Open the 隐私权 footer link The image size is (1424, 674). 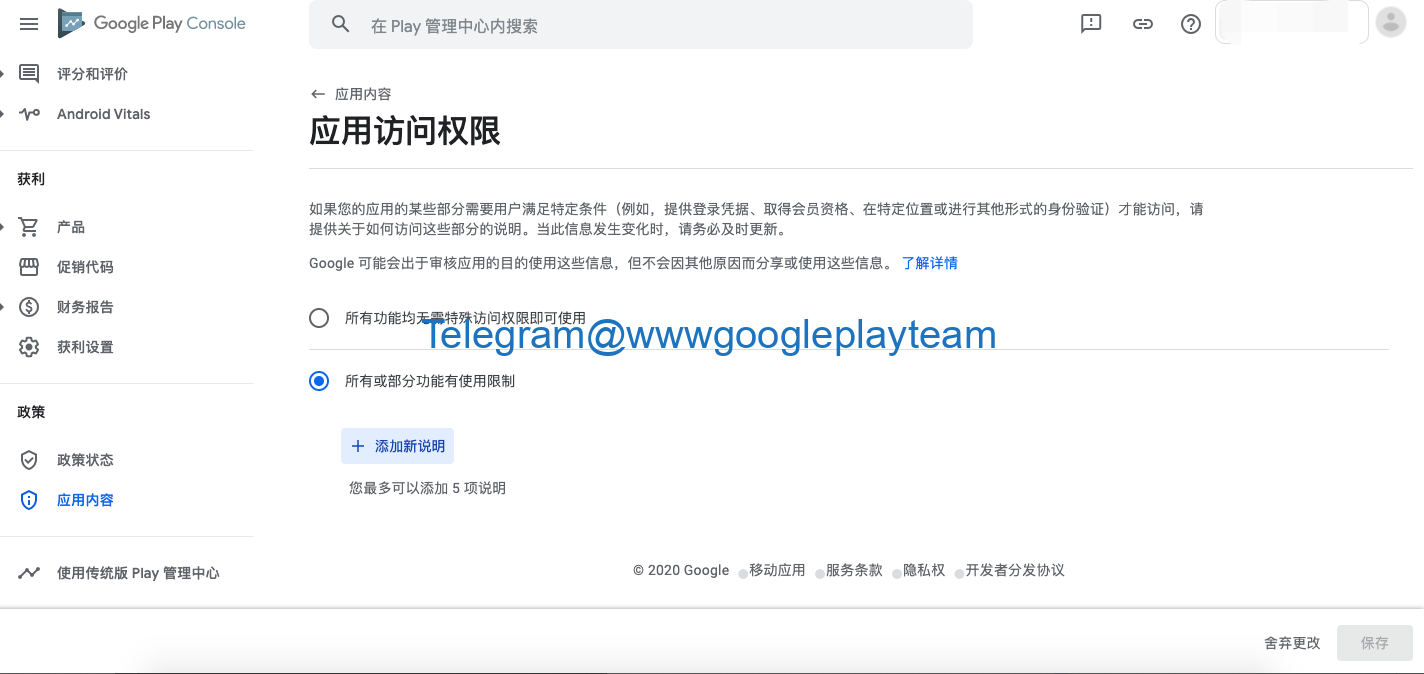pos(924,570)
